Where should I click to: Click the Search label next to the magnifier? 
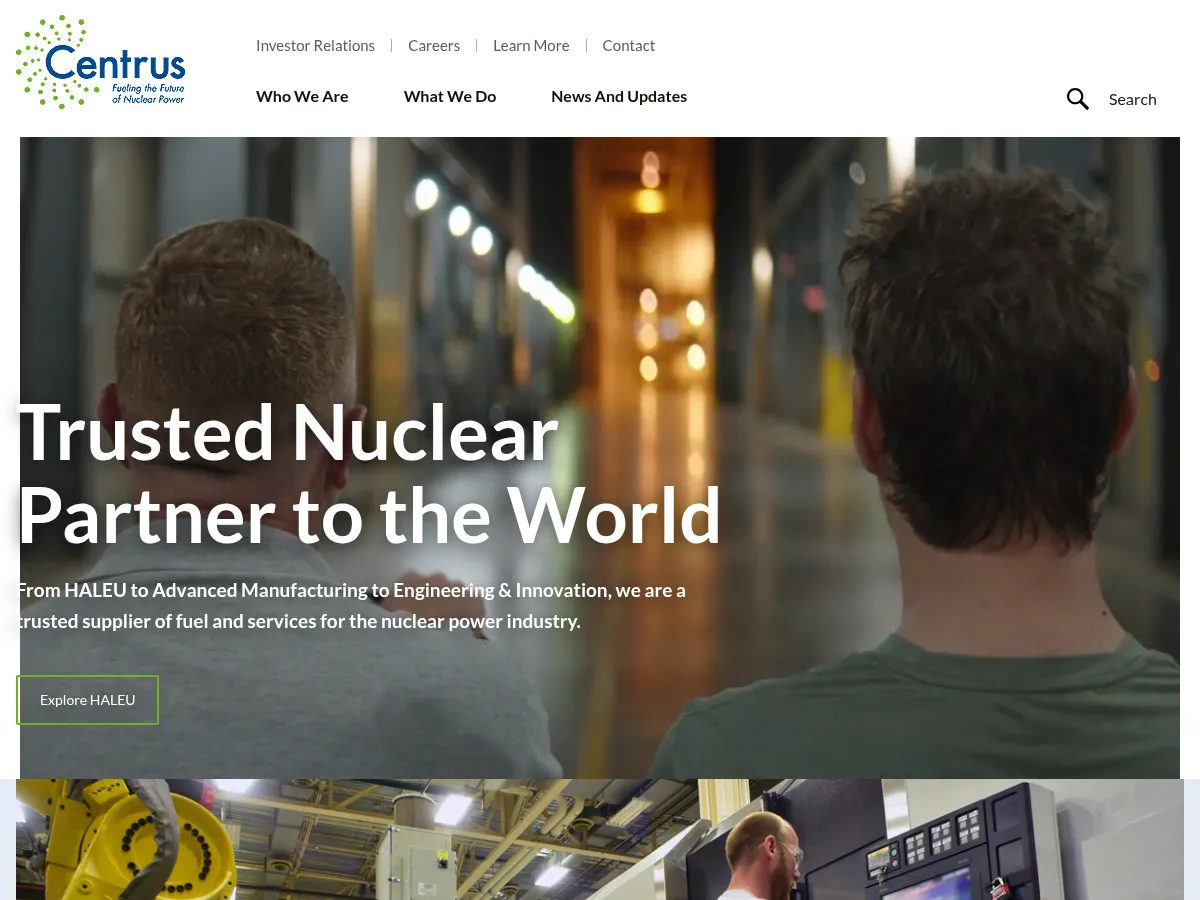coord(1132,98)
